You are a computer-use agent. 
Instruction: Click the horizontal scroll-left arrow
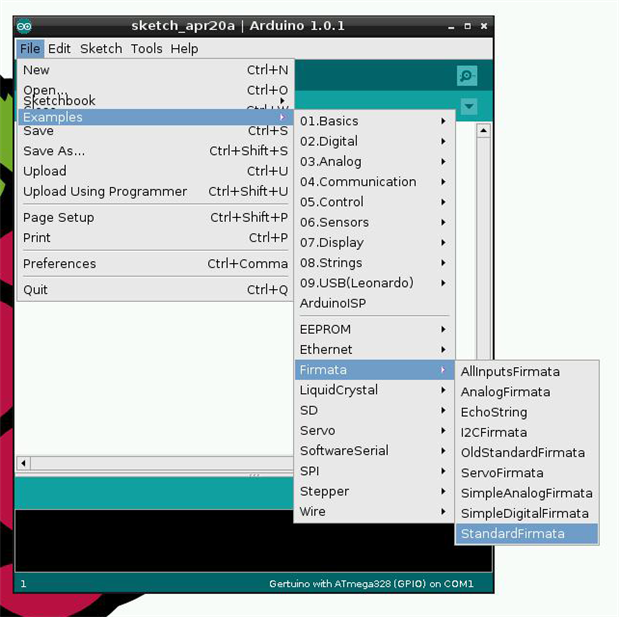pyautogui.click(x=24, y=463)
